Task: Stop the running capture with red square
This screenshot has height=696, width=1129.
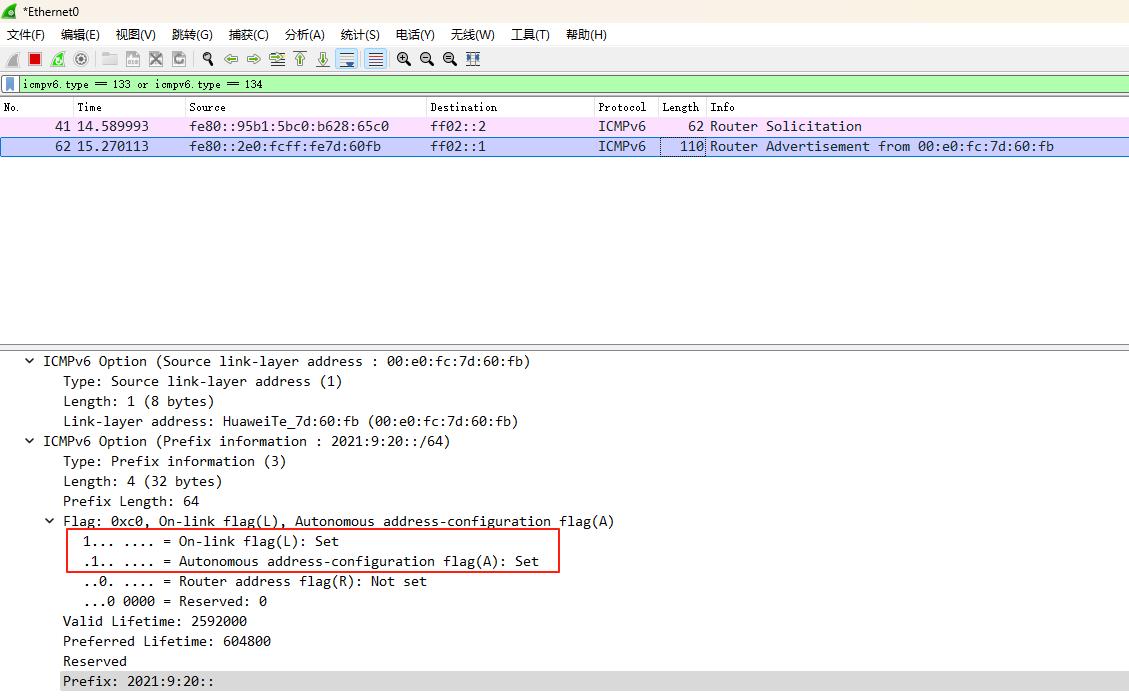Action: click(x=35, y=59)
